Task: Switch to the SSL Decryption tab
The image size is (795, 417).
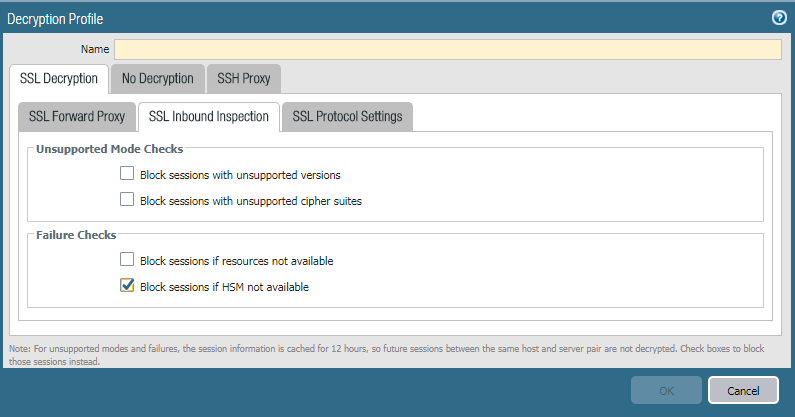Action: coord(59,78)
